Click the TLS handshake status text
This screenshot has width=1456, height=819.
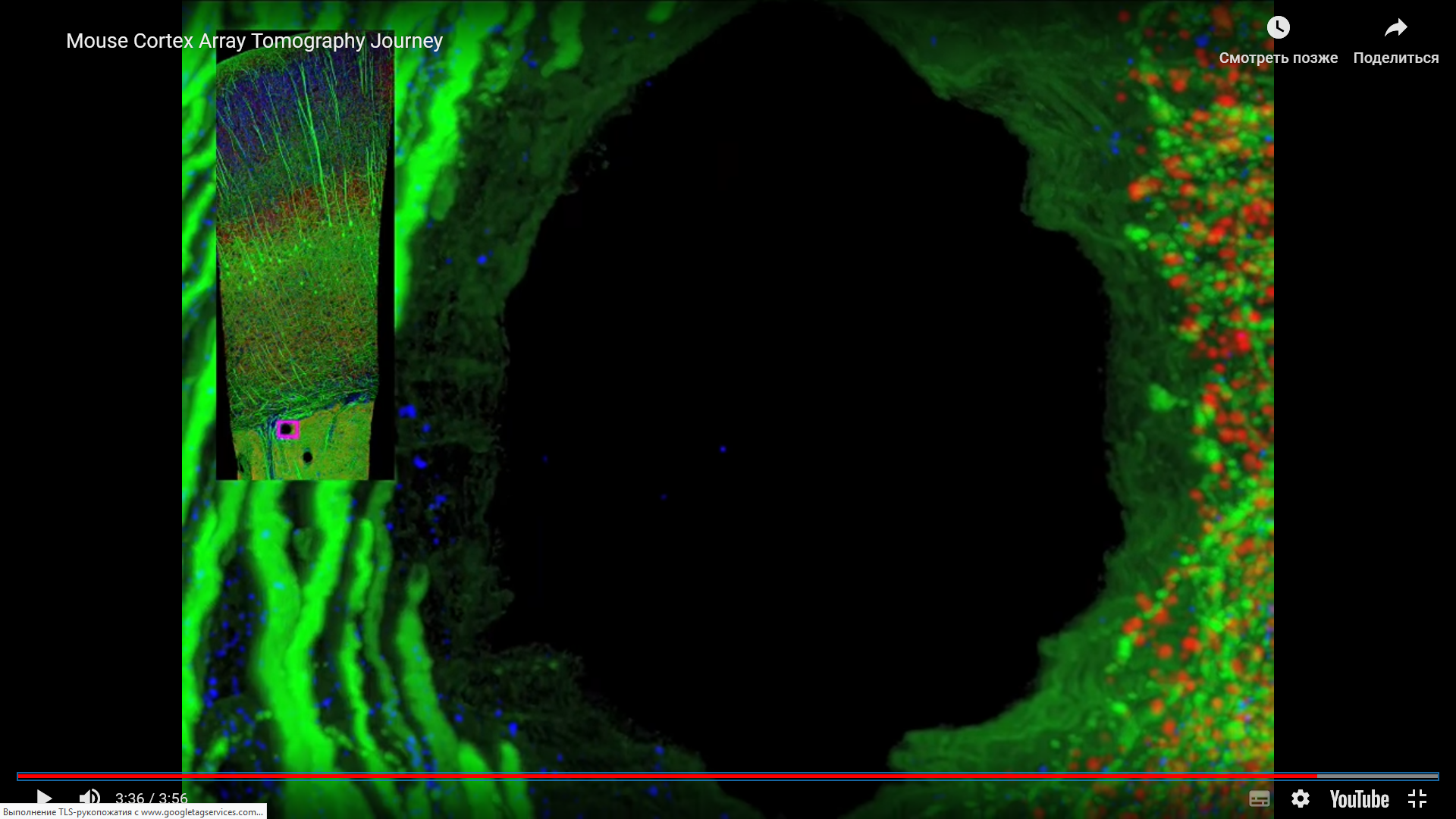point(133,812)
